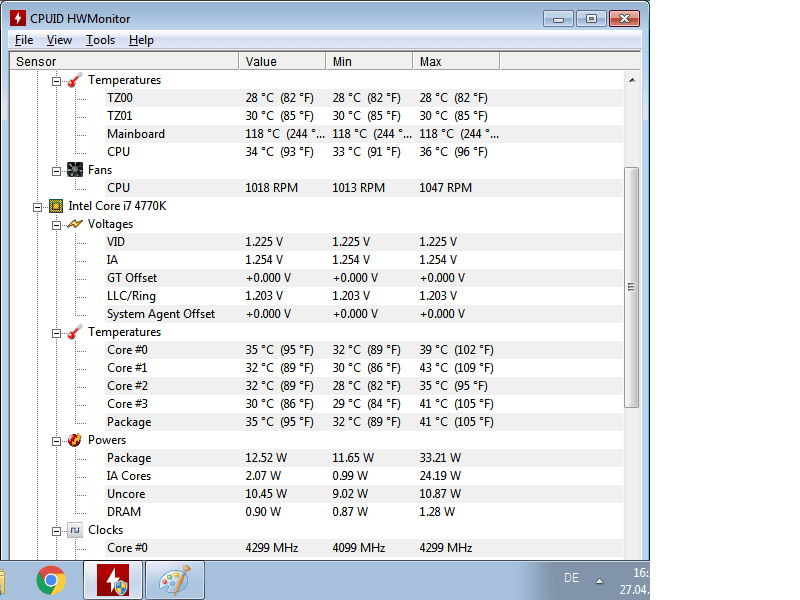Click the 24.19 W max value
Viewport: 800px width, 600px height.
click(440, 476)
